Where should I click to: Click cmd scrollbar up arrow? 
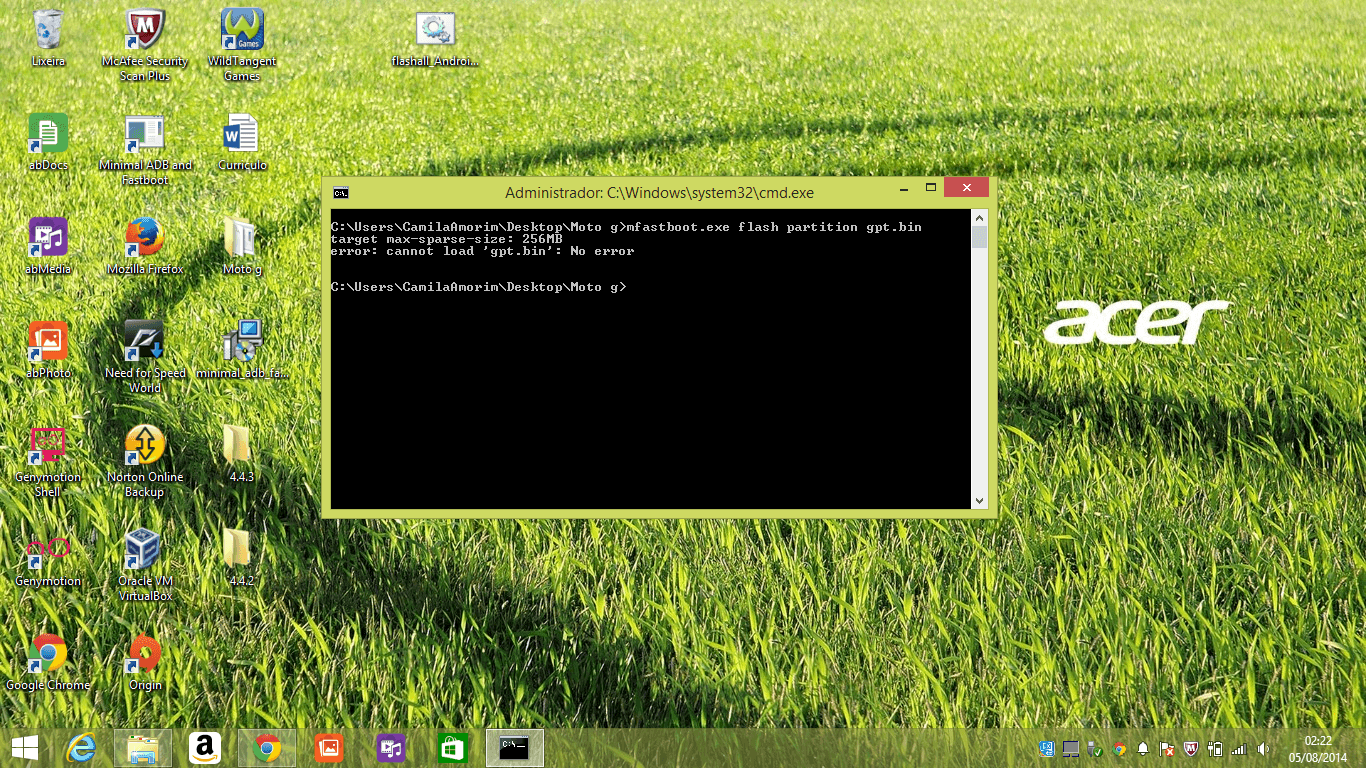coord(979,217)
